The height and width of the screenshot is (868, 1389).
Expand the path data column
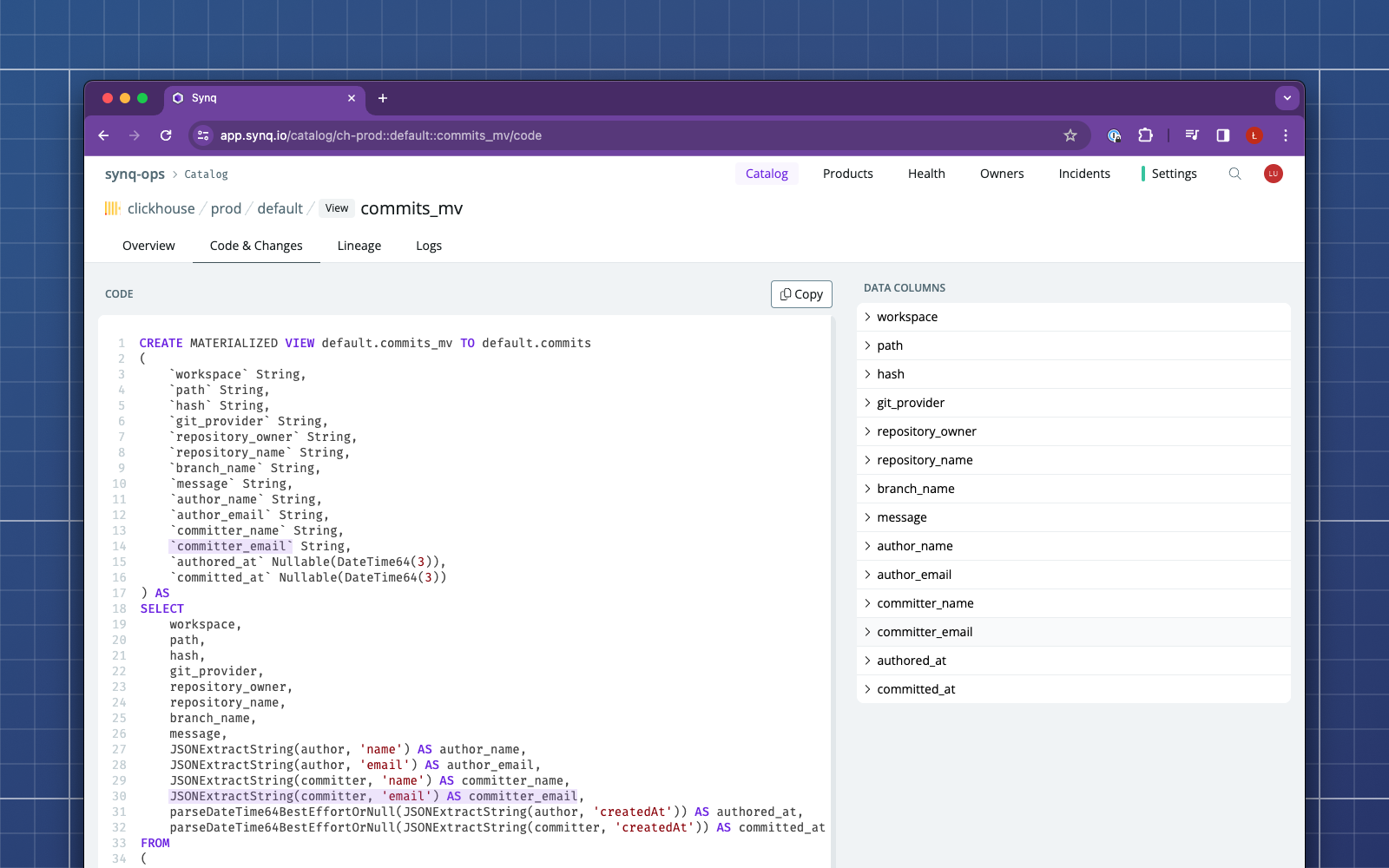(1073, 345)
